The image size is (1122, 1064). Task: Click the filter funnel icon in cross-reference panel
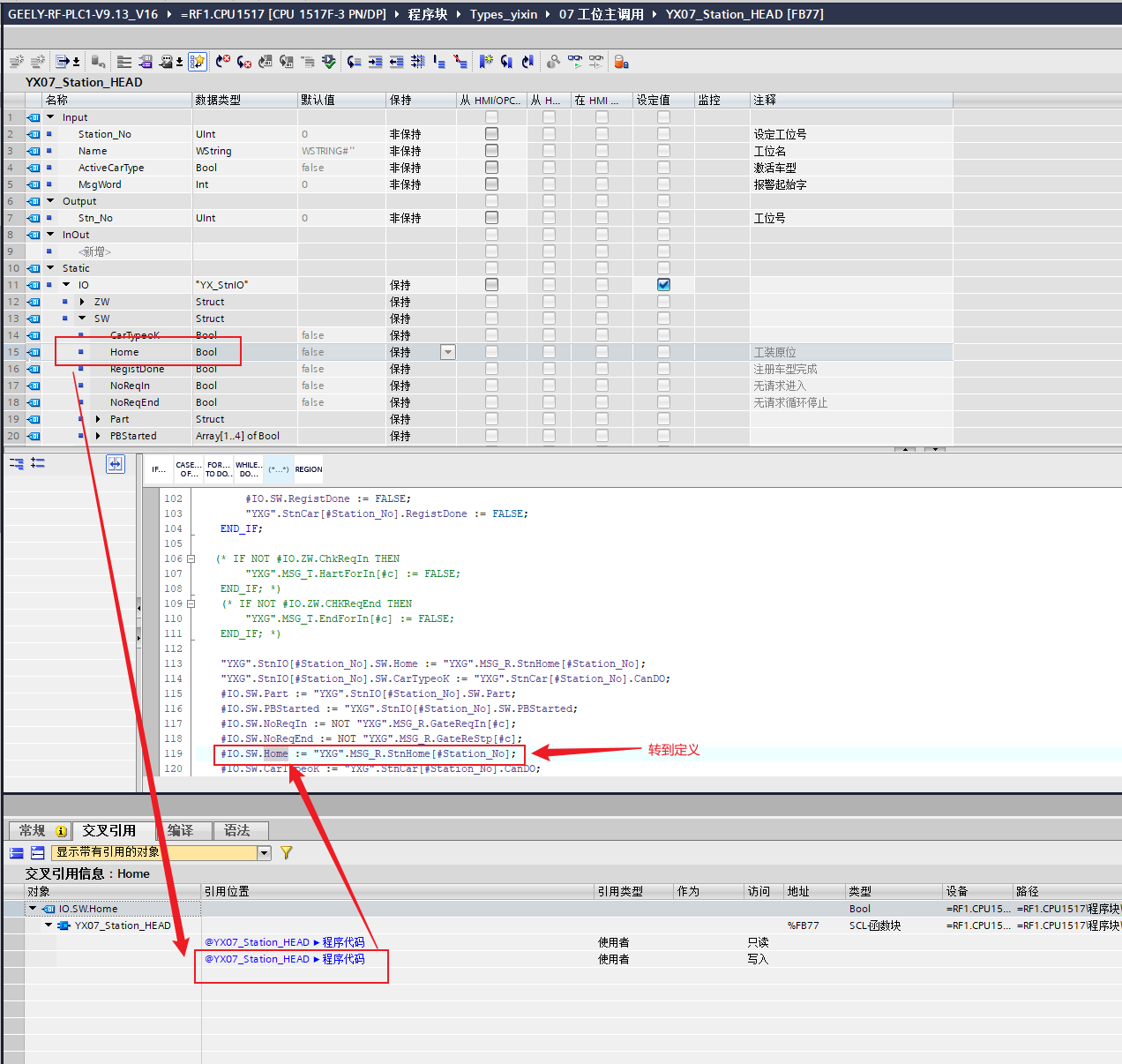coord(286,853)
